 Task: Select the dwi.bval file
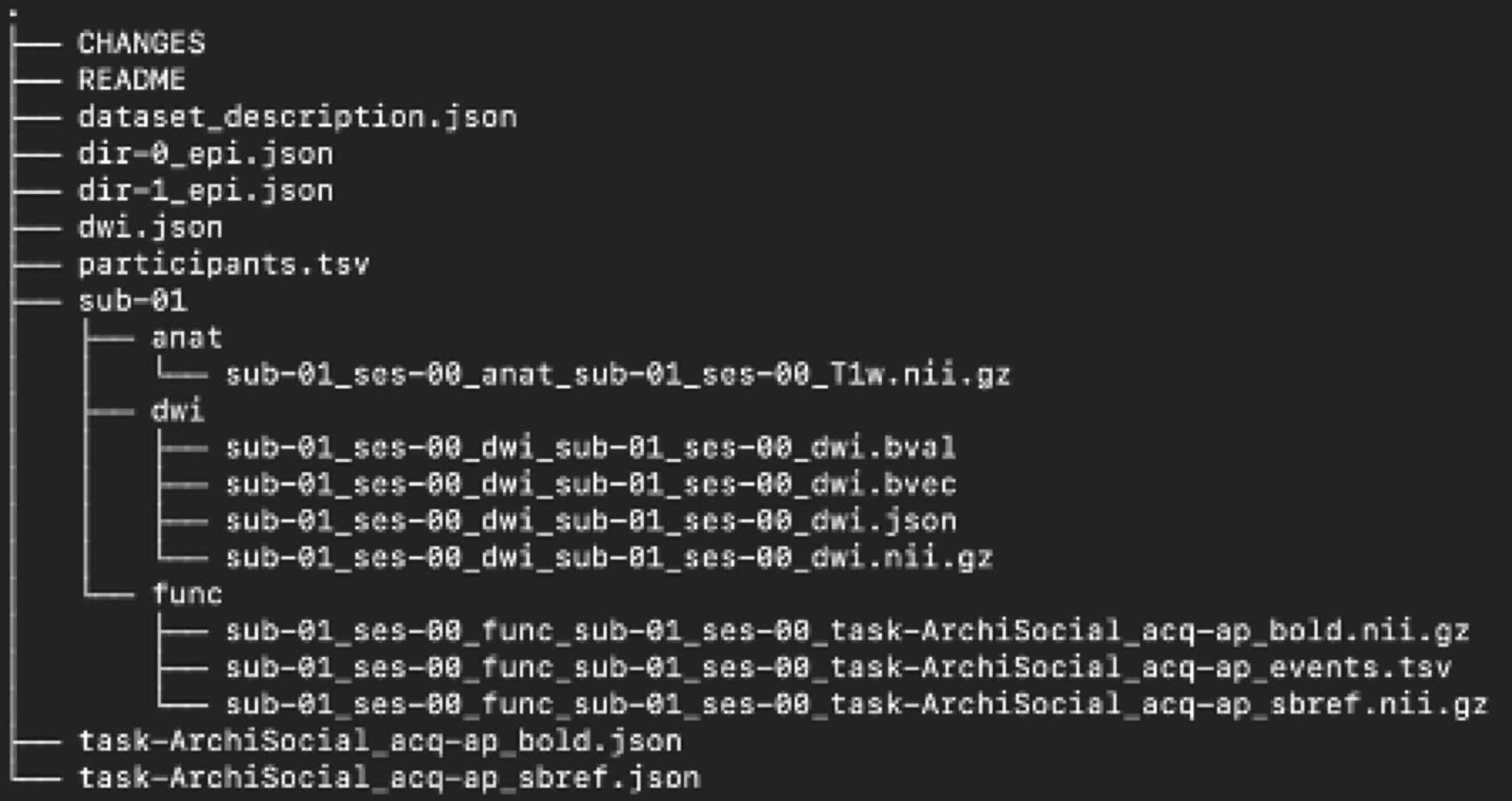point(590,448)
